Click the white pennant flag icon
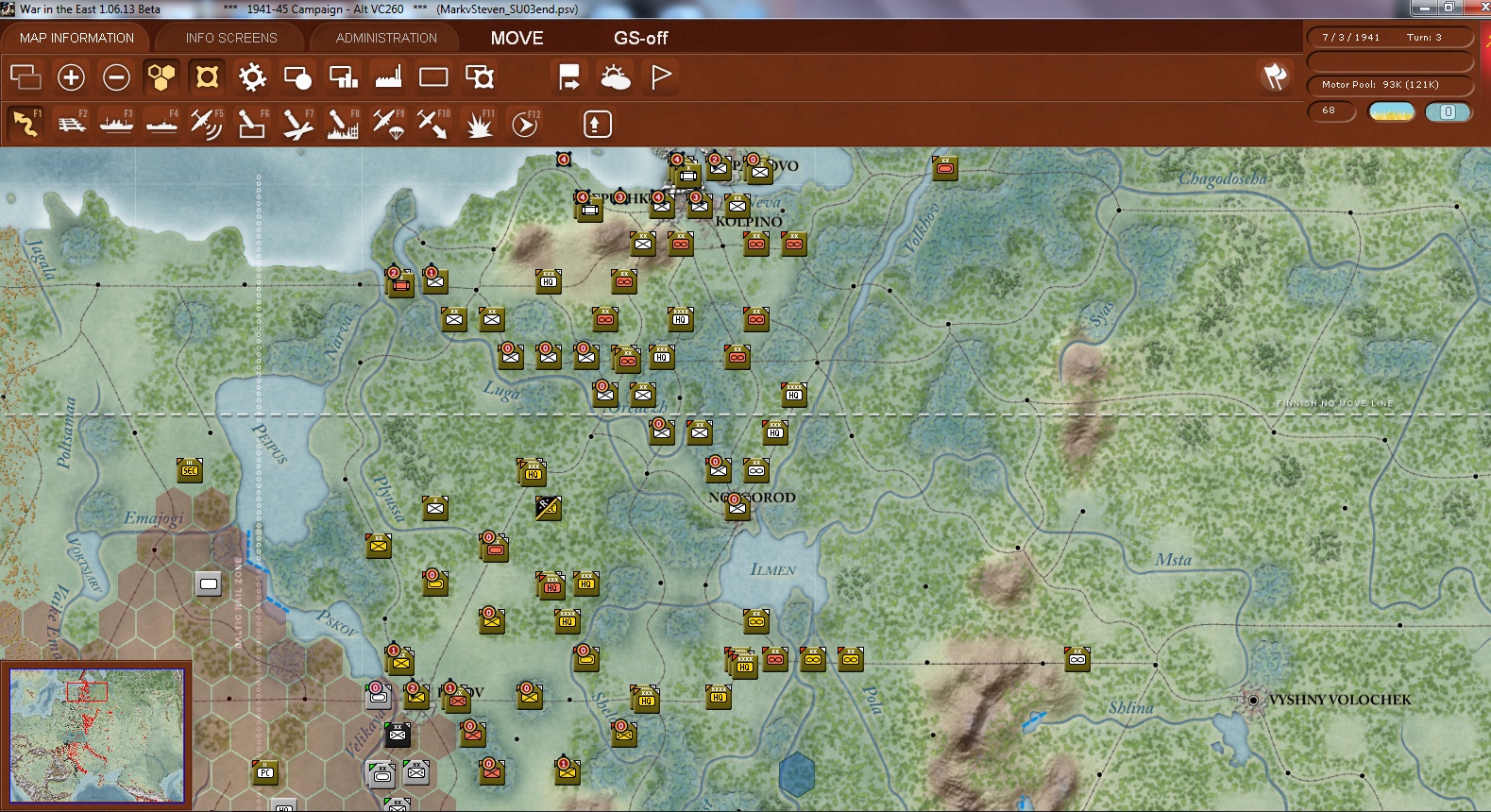This screenshot has width=1491, height=812. click(660, 76)
